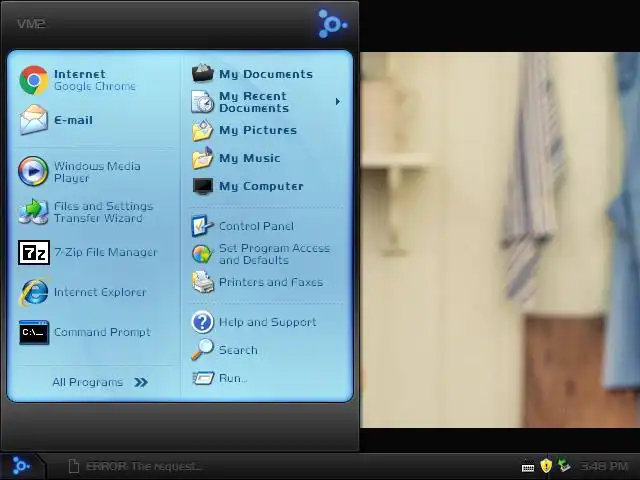Launch Windows Media Player icon
Image resolution: width=640 pixels, height=480 pixels.
pyautogui.click(x=33, y=171)
